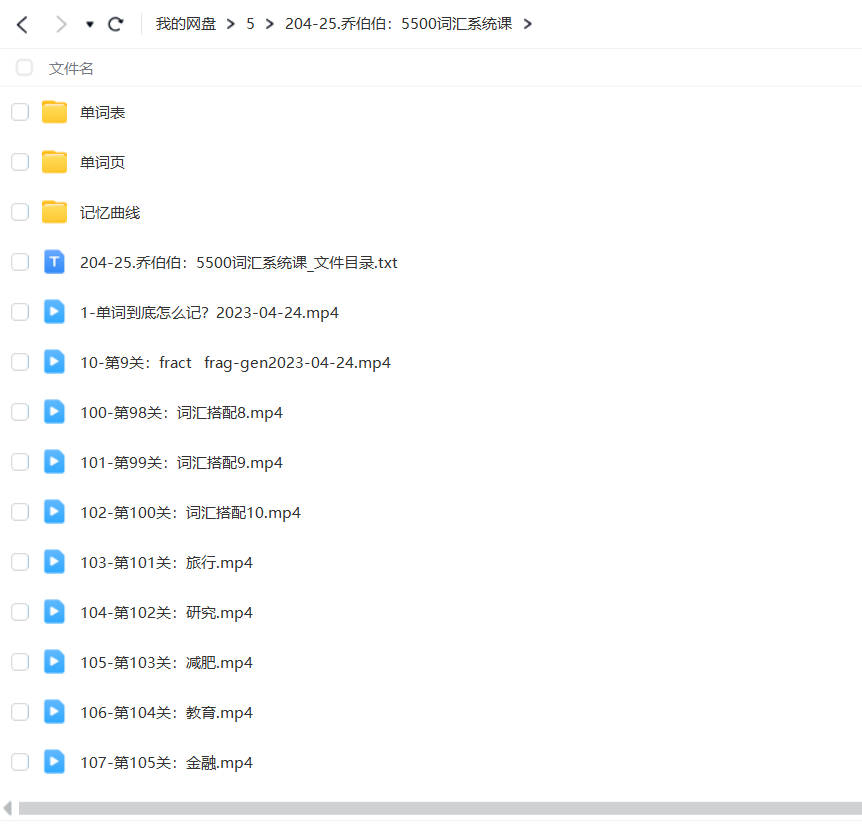Click video icon of 106-第104关 教育
Screen dimensions: 862x828
[x=54, y=713]
